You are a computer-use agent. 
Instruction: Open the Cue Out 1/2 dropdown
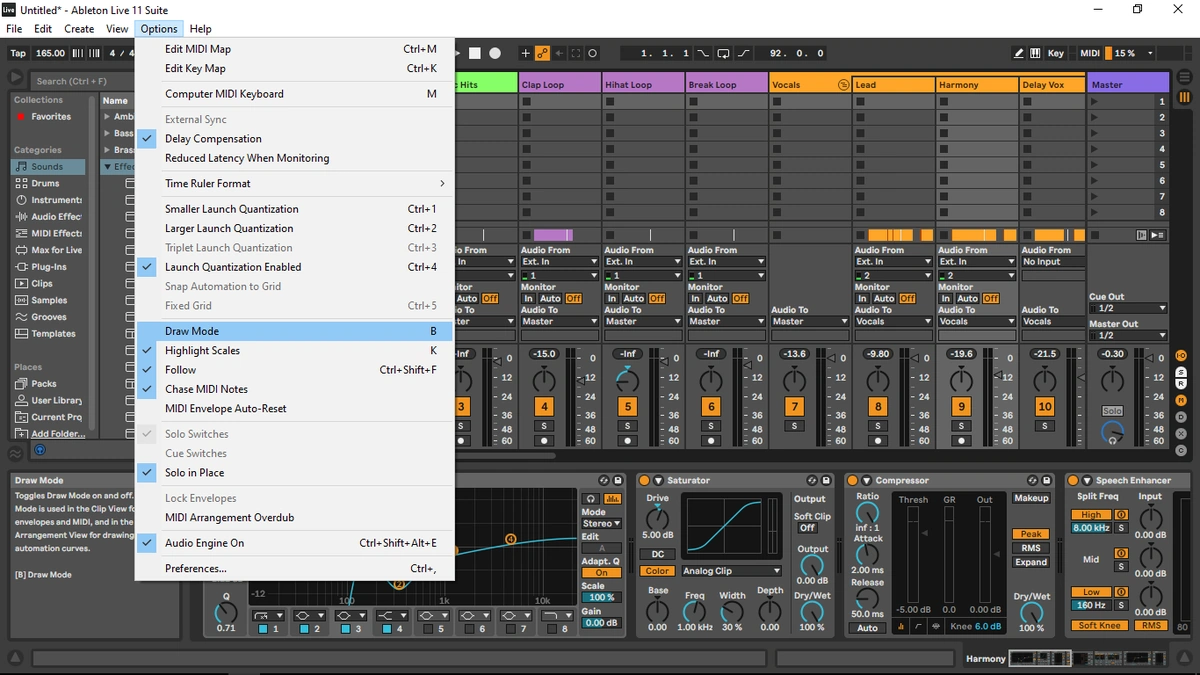pos(1128,308)
